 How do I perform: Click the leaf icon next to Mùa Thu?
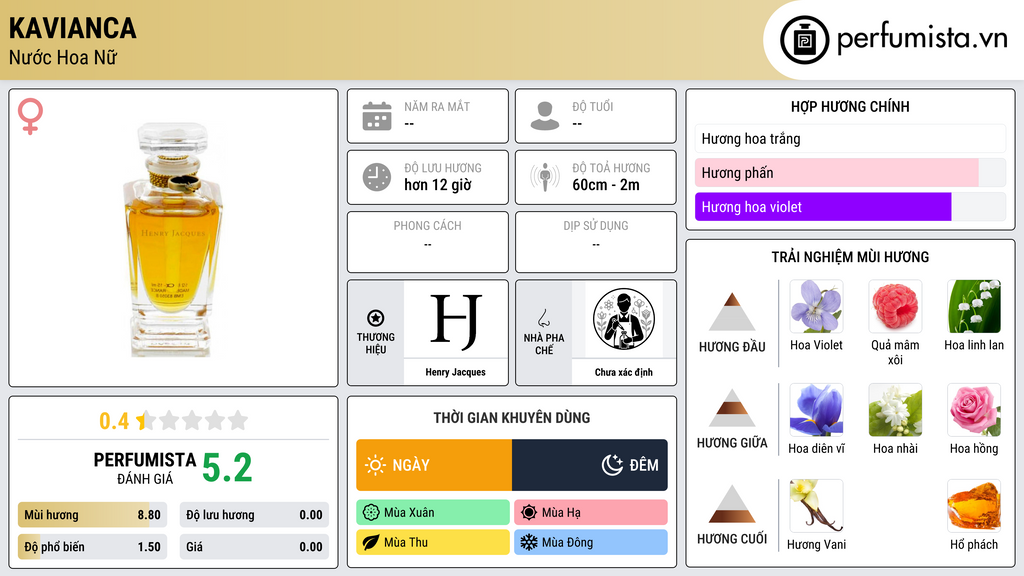(371, 542)
